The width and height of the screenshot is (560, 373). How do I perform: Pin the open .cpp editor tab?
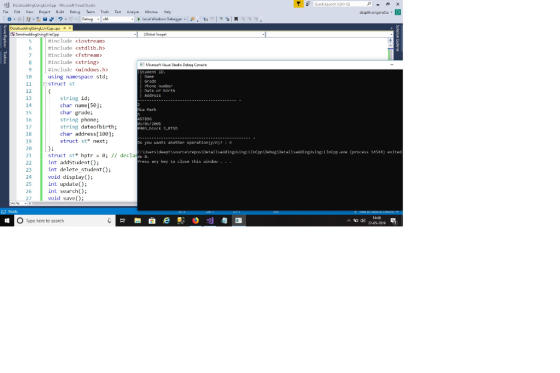(65, 28)
